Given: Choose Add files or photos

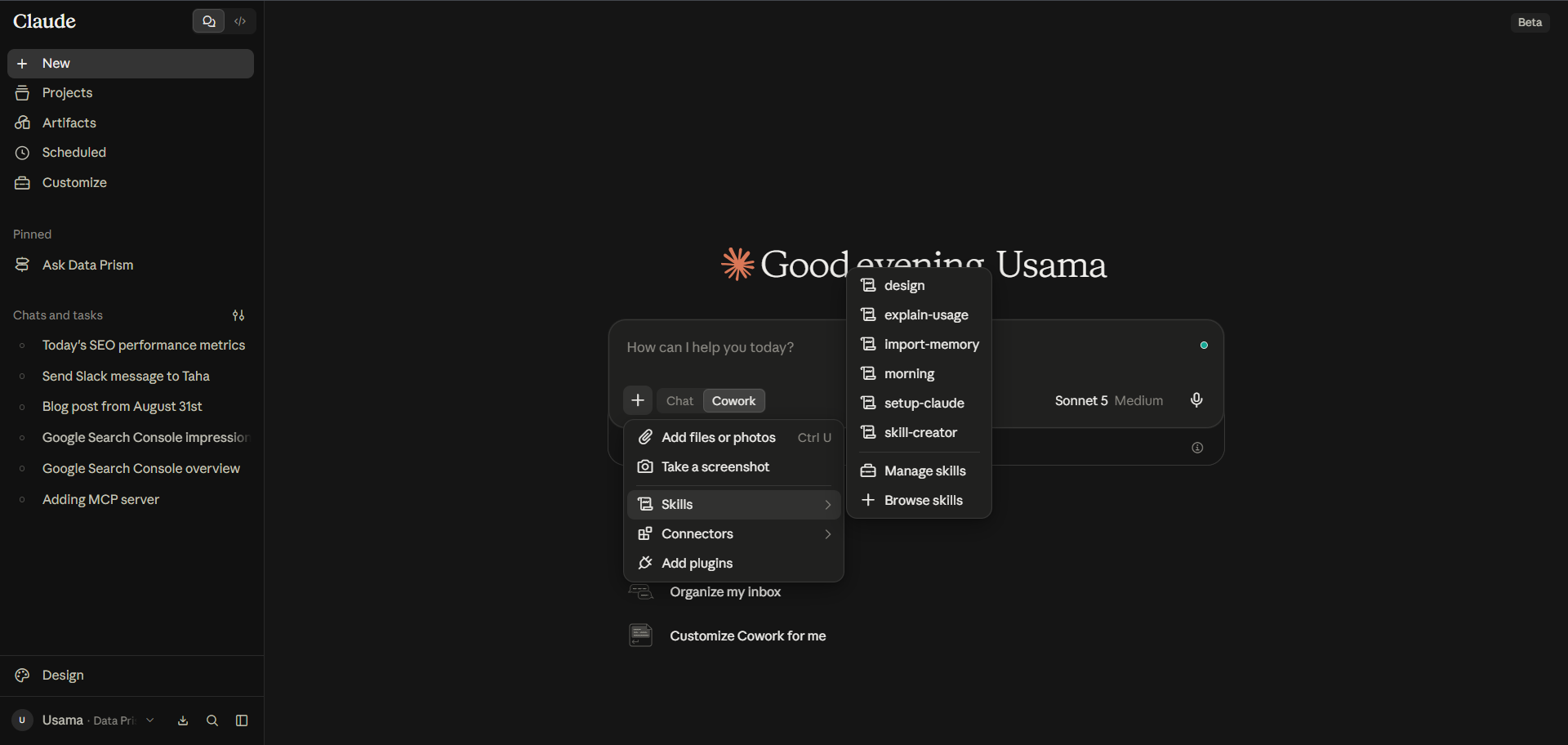Looking at the screenshot, I should pos(733,438).
